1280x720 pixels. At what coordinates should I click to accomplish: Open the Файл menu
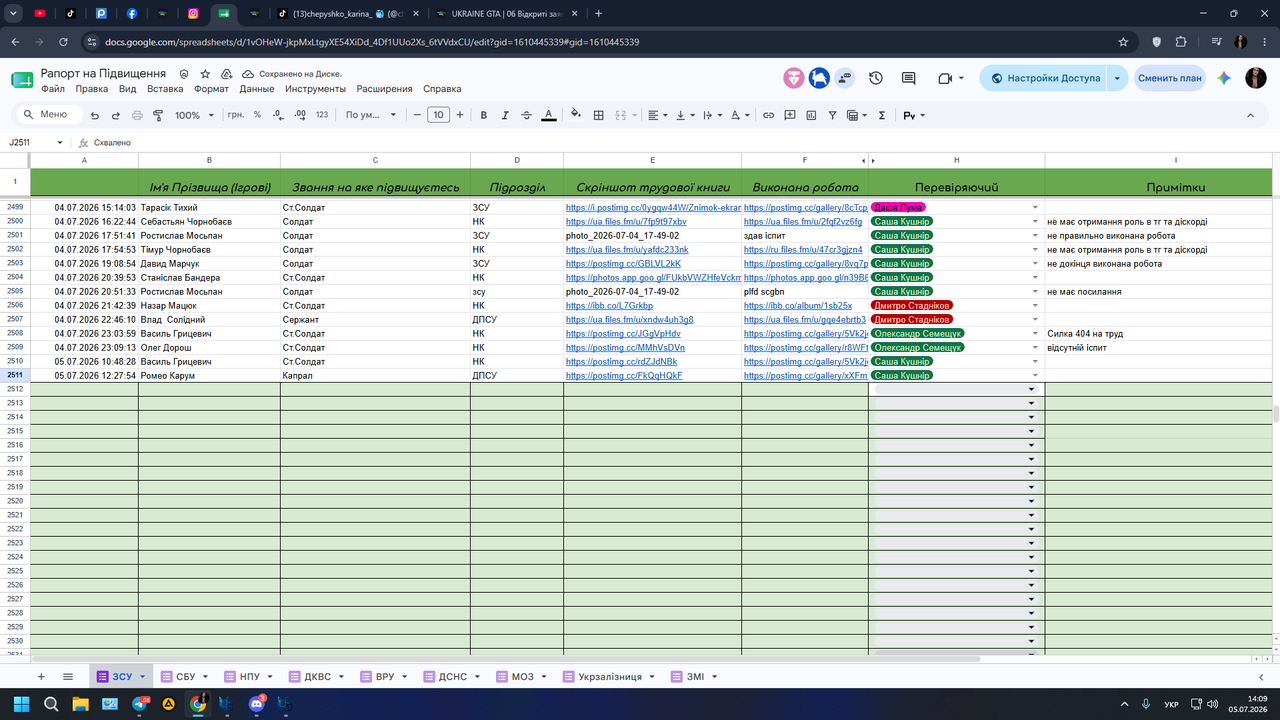53,89
